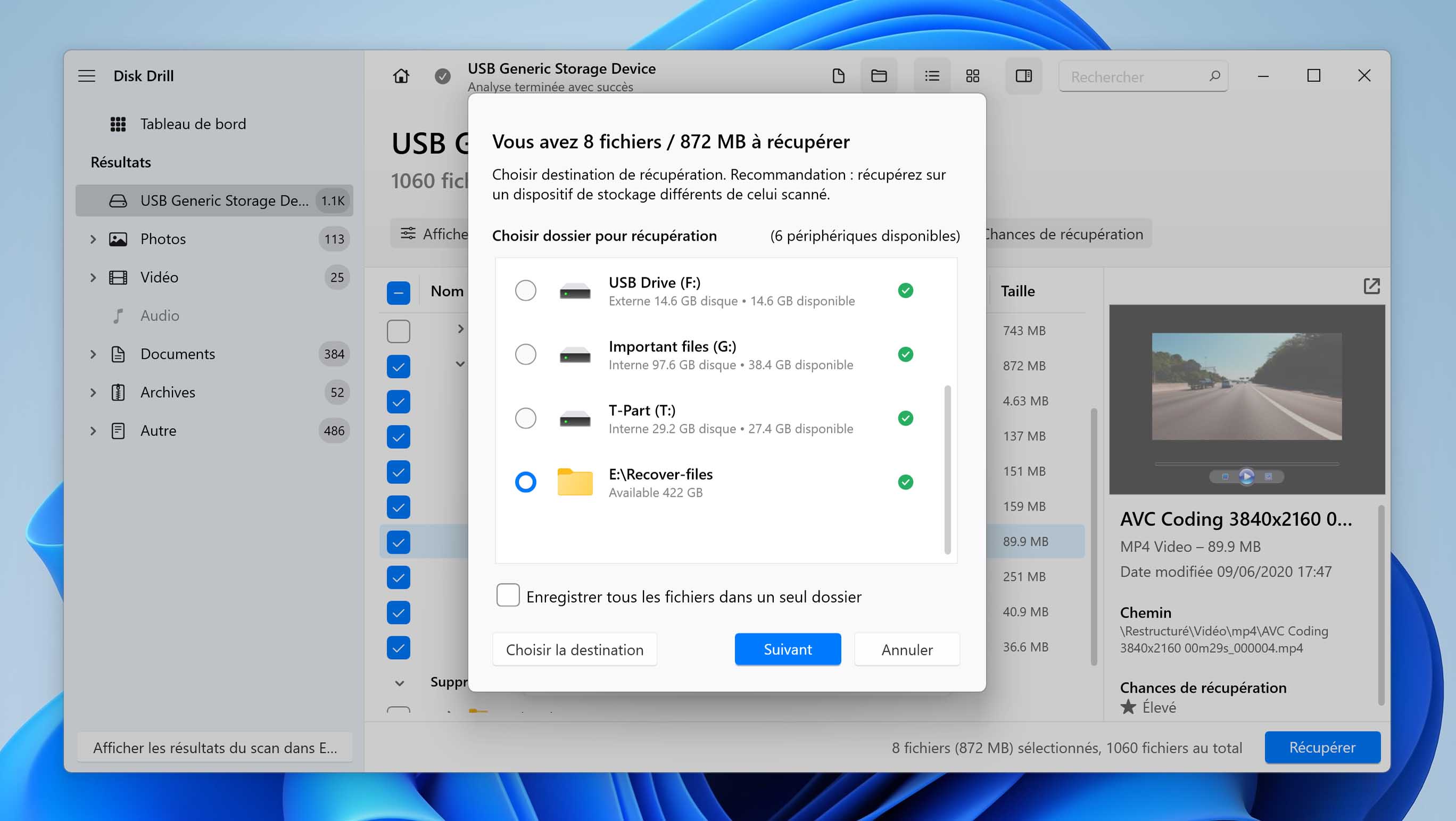Image resolution: width=1456 pixels, height=821 pixels.
Task: Sort by the Taille column header
Action: (1017, 291)
